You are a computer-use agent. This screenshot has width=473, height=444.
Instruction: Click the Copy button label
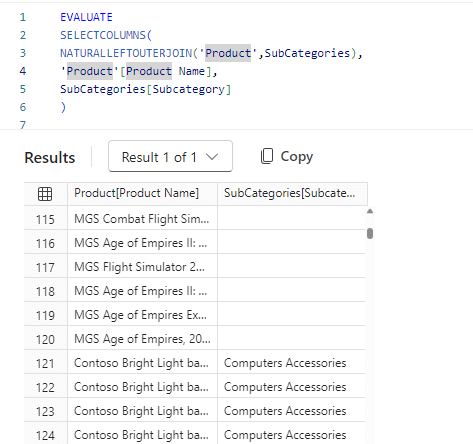pos(297,157)
